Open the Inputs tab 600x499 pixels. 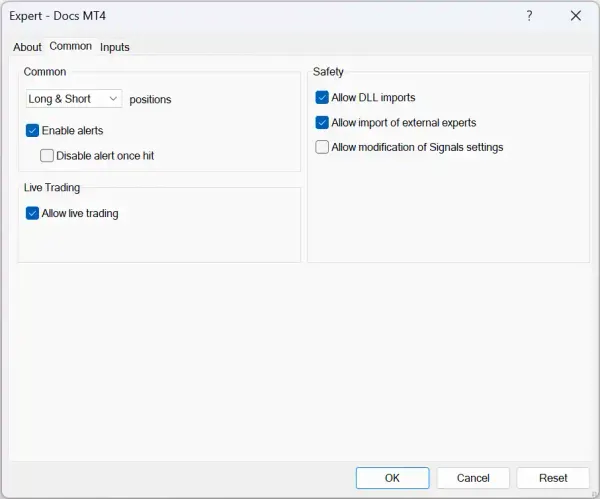(x=115, y=47)
